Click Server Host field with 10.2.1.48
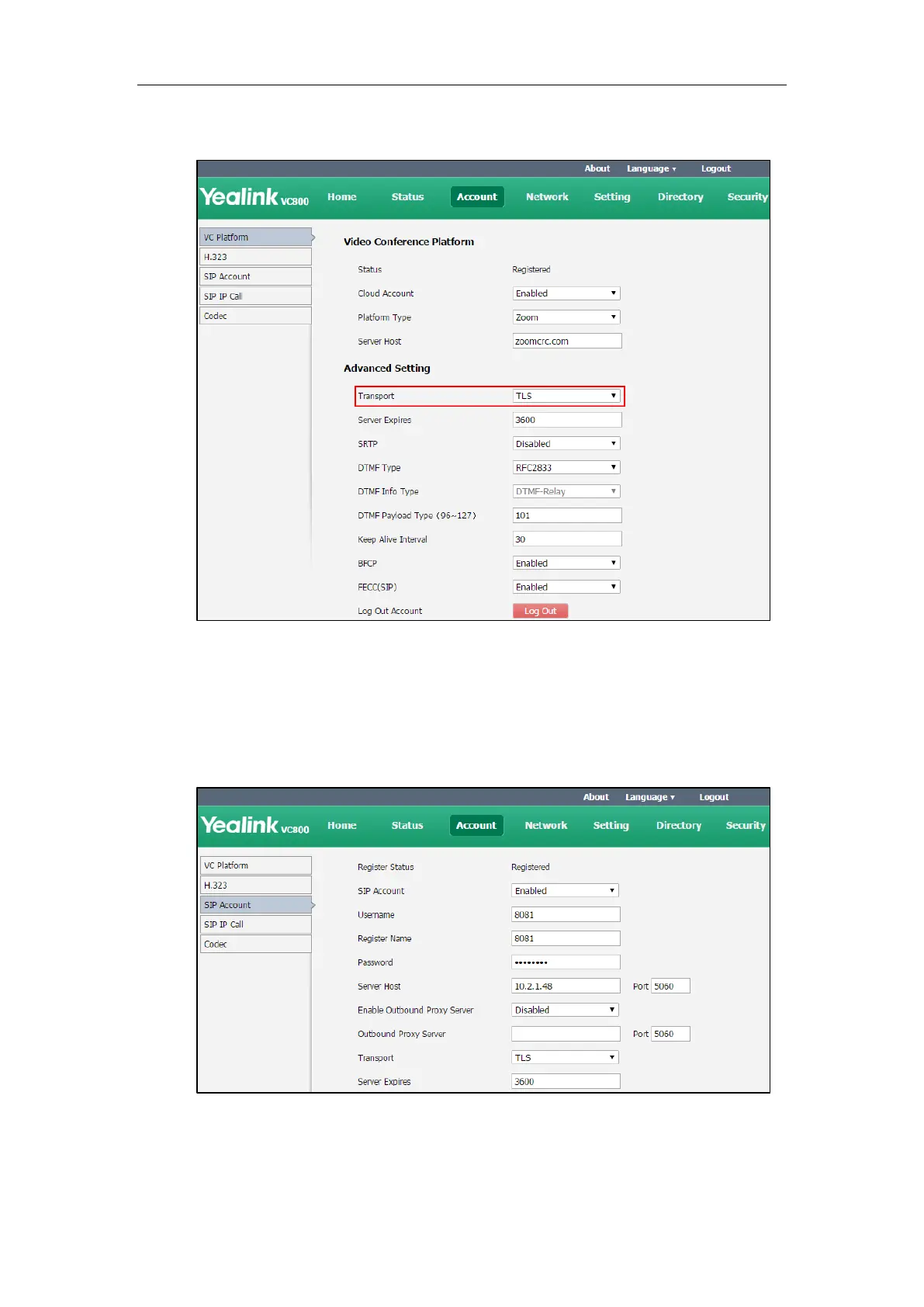This screenshot has width=924, height=1307. tap(566, 986)
